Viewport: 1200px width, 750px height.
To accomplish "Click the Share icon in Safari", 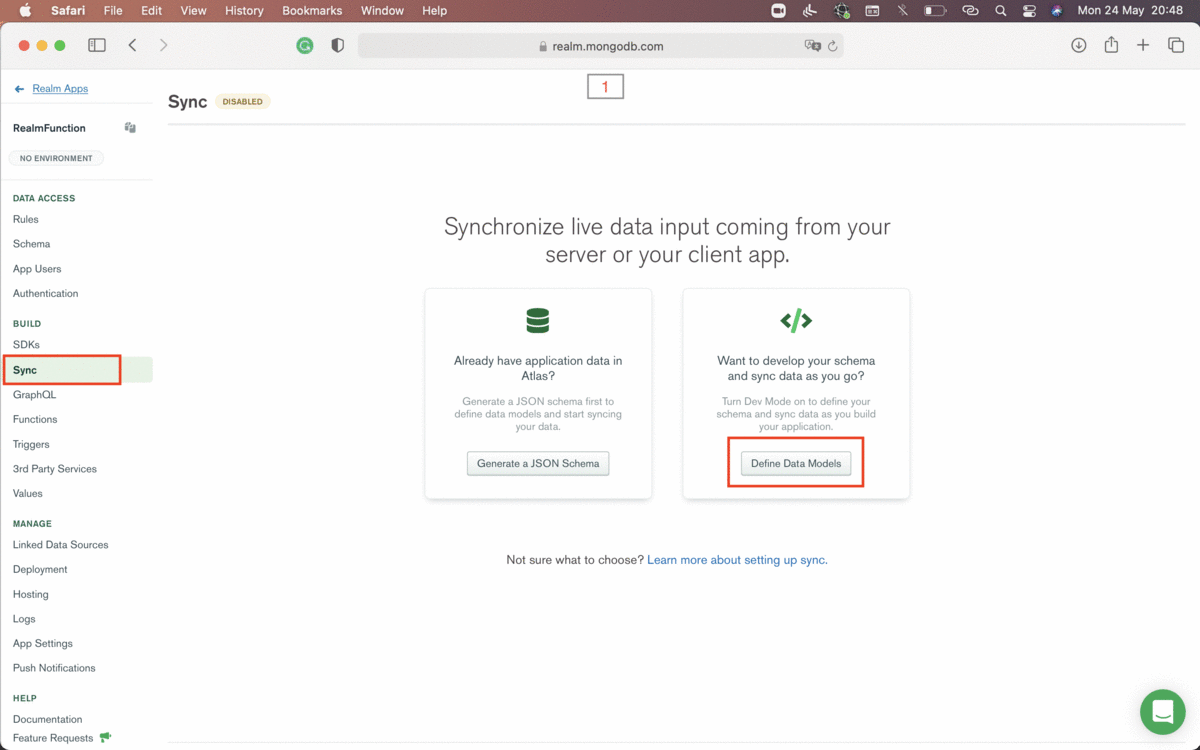I will click(1111, 45).
